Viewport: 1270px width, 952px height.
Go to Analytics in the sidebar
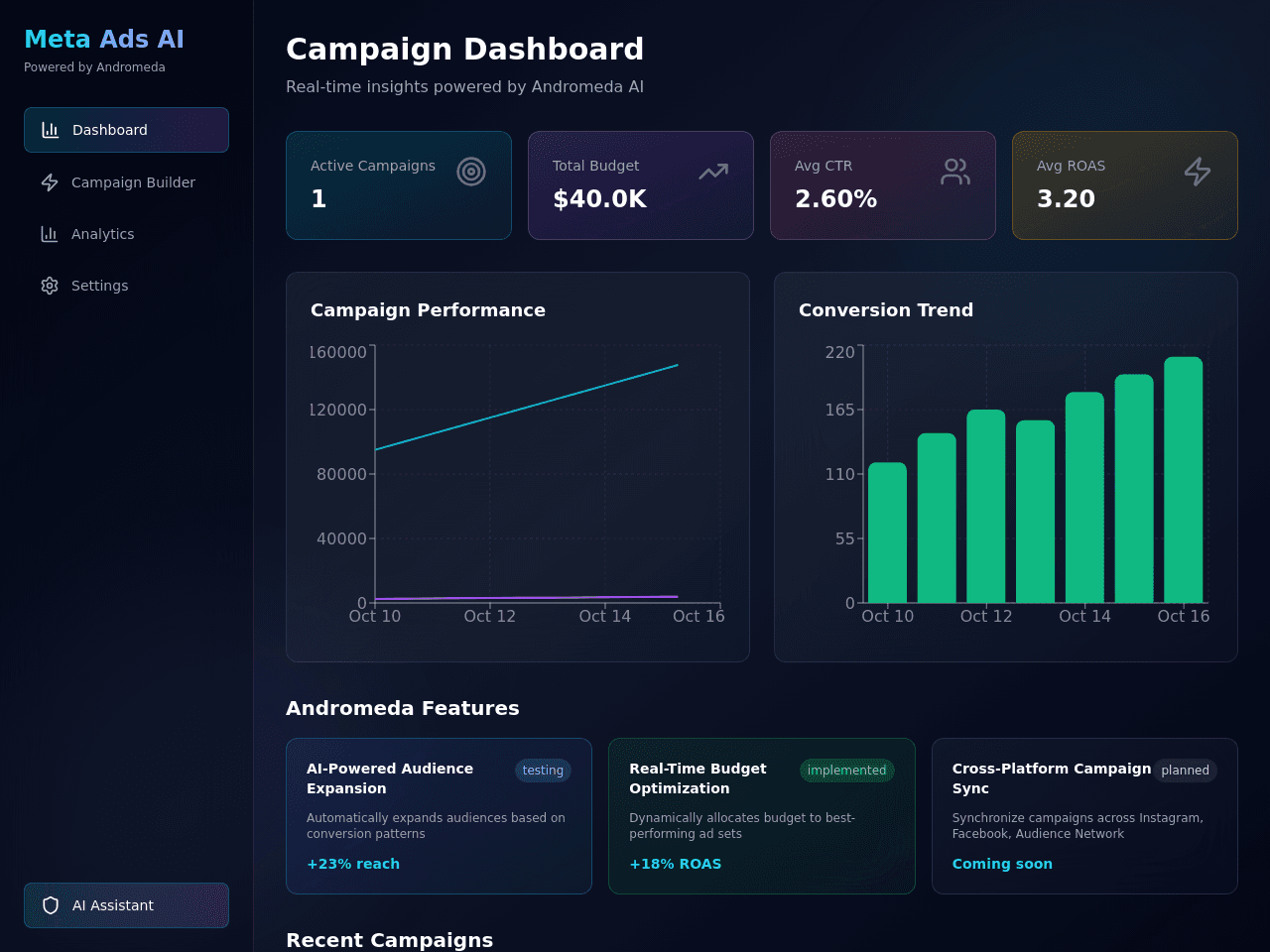126,234
